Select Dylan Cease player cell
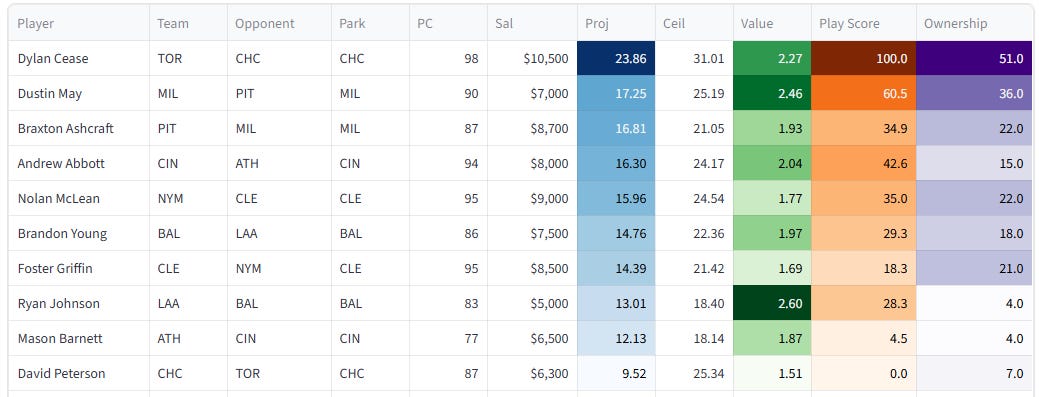Viewport: 1039px width, 397px height. coord(79,58)
